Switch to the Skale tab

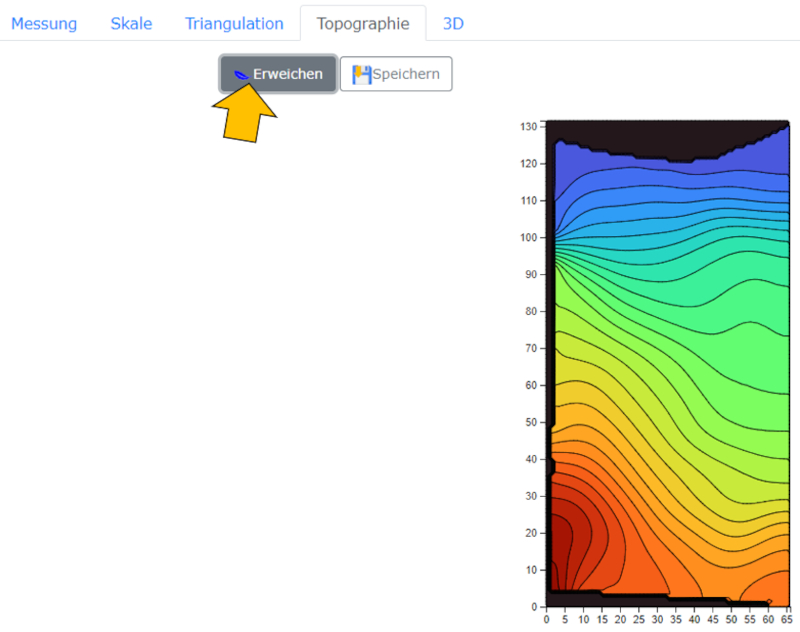131,23
